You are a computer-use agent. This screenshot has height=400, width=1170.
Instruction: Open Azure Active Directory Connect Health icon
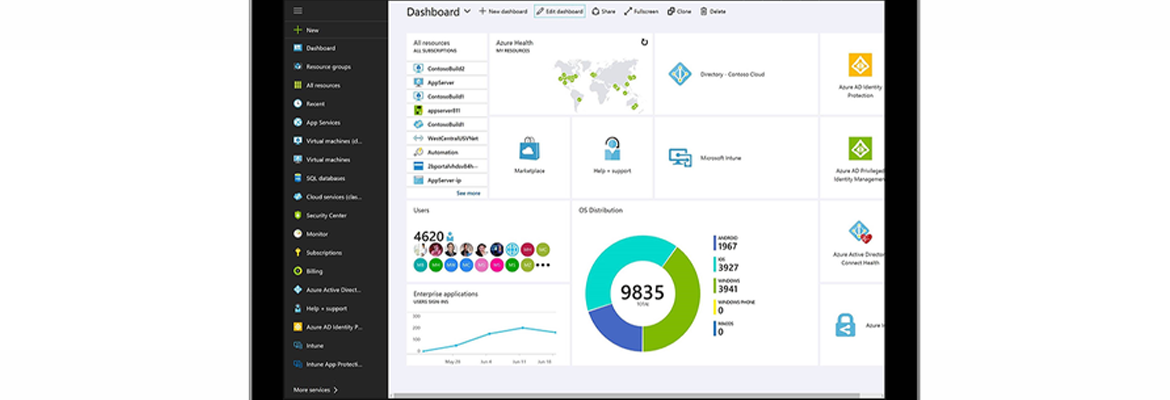[860, 232]
